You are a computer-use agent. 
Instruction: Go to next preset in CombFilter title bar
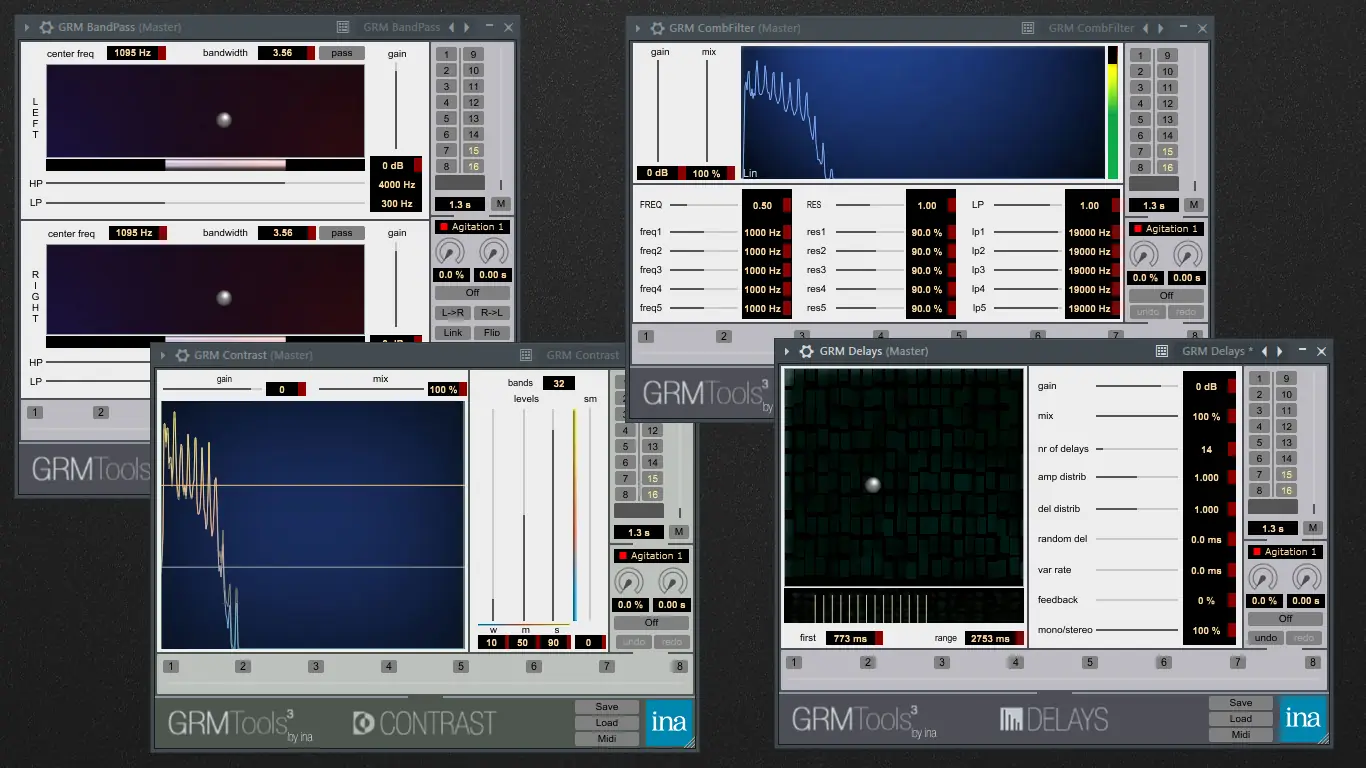coord(1160,28)
